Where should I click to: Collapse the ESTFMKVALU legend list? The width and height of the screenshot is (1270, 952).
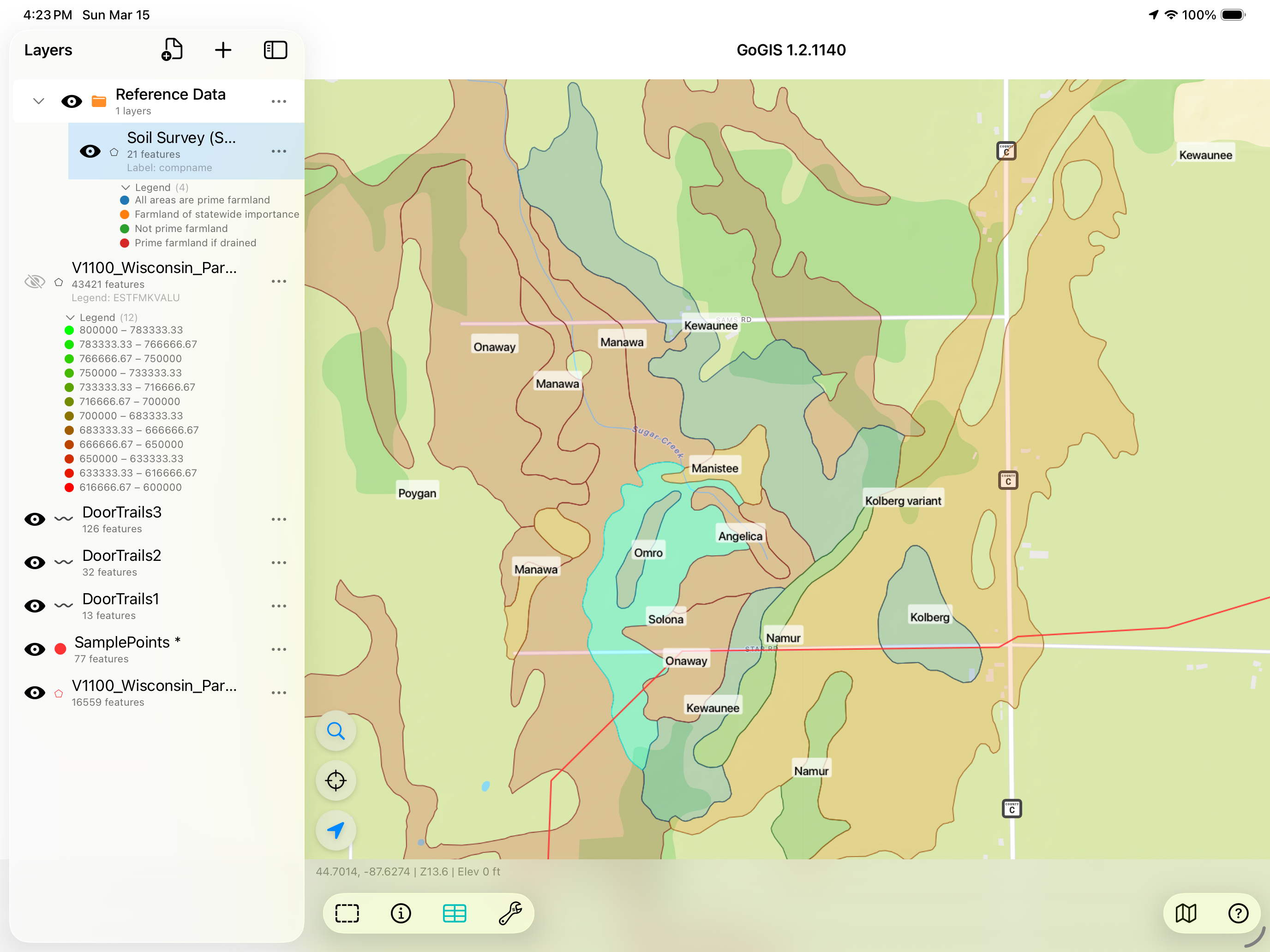[x=71, y=317]
